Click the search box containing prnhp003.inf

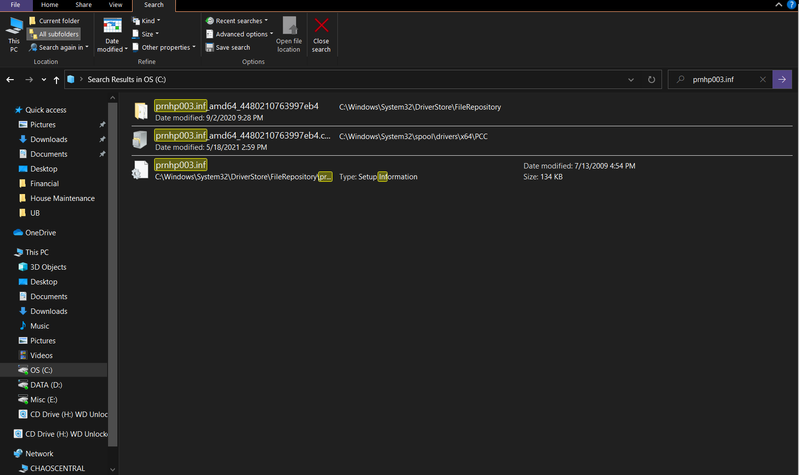pyautogui.click(x=718, y=80)
